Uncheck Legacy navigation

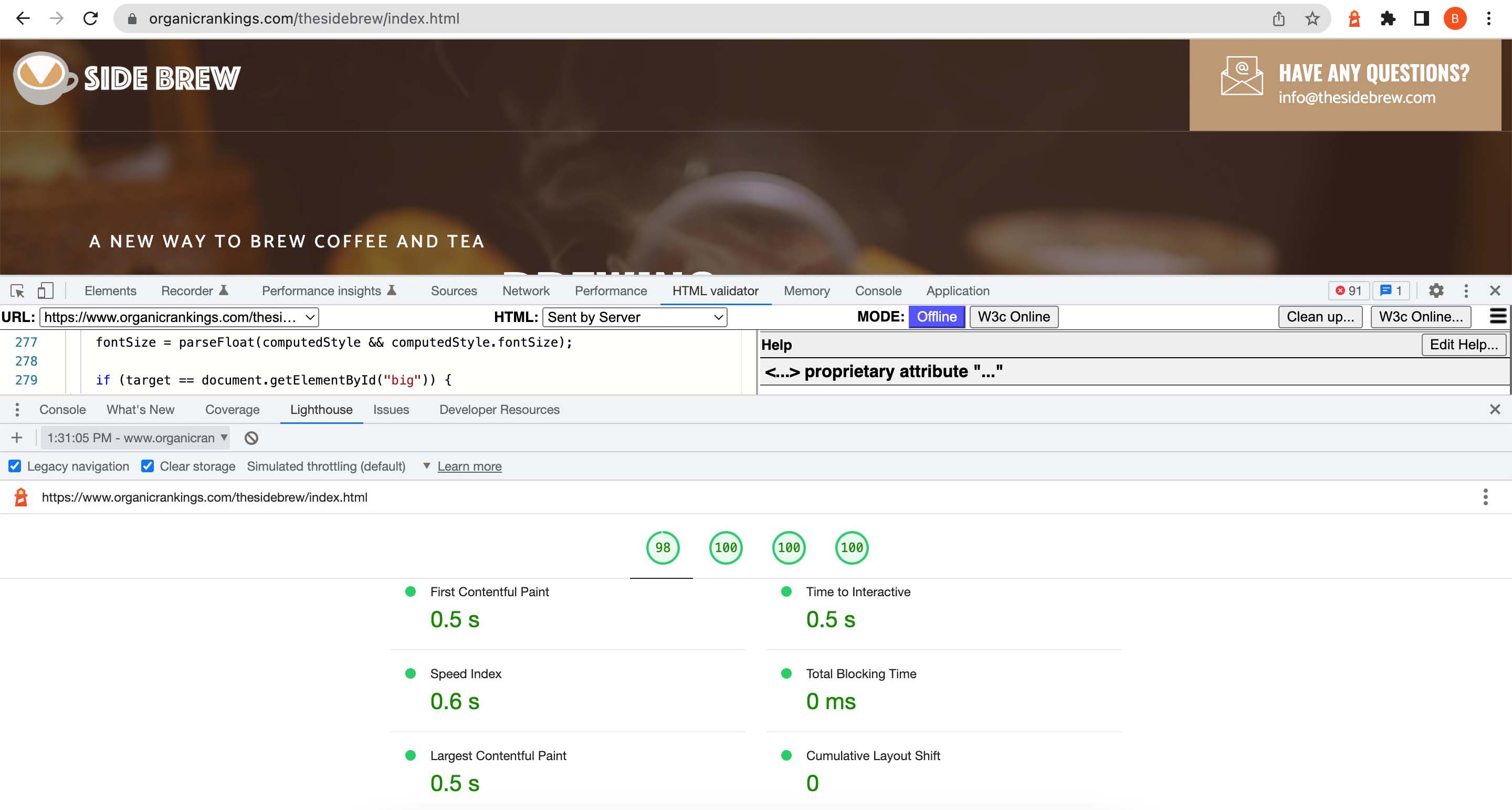(x=14, y=466)
